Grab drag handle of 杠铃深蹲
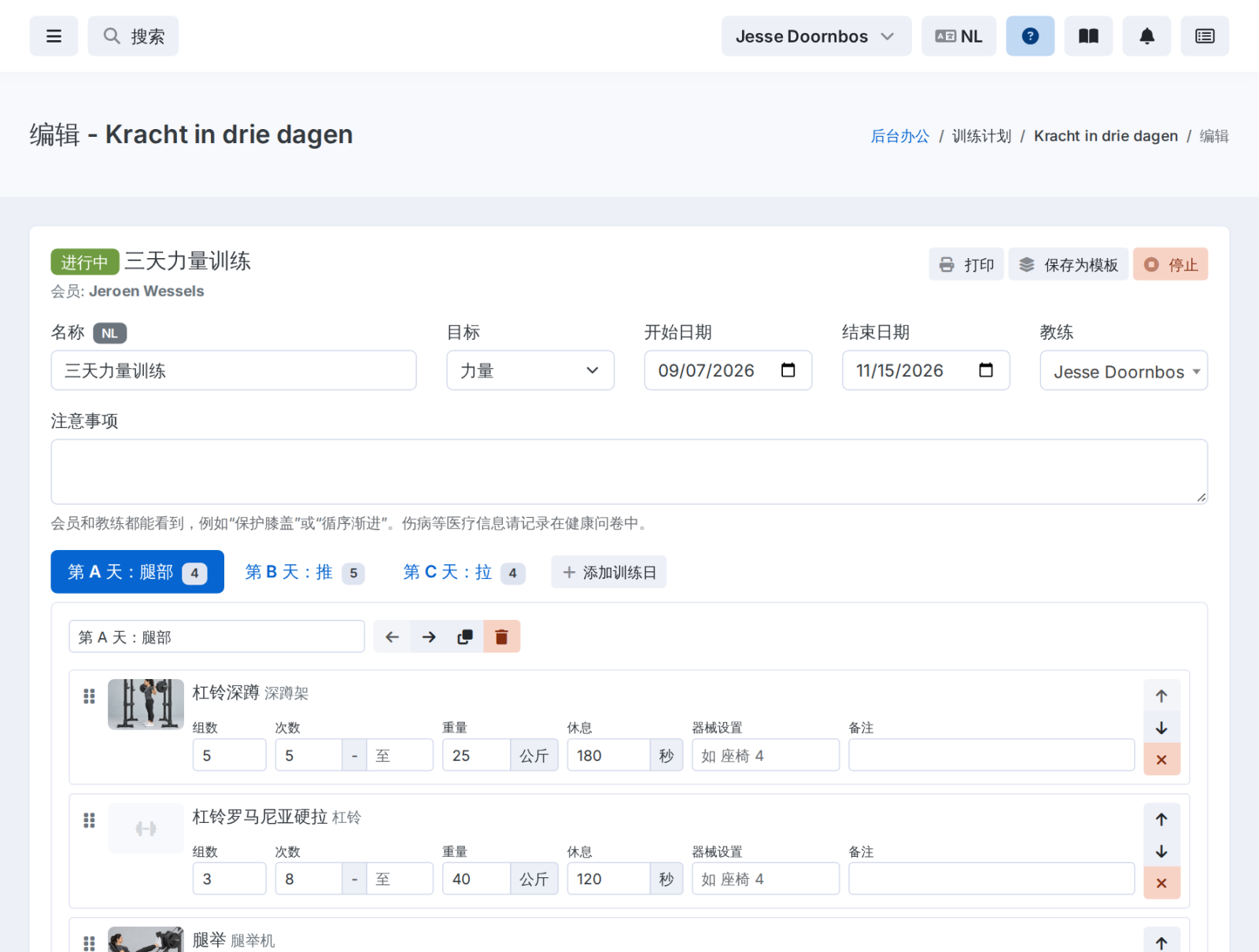1259x952 pixels. 89,696
